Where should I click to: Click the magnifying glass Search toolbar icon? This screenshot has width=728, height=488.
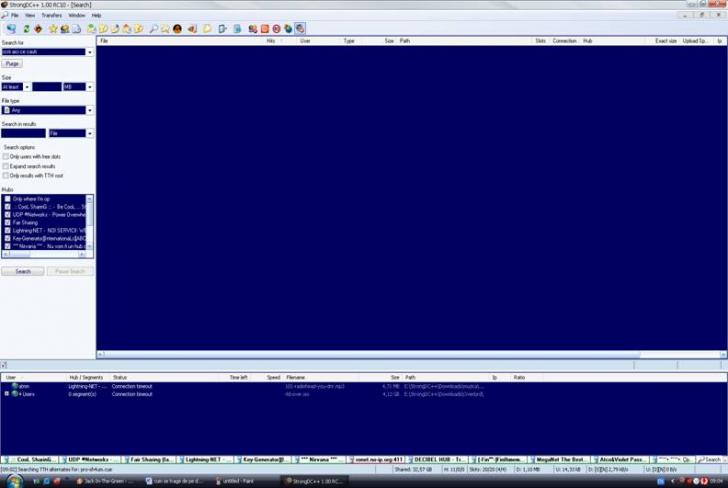154,29
